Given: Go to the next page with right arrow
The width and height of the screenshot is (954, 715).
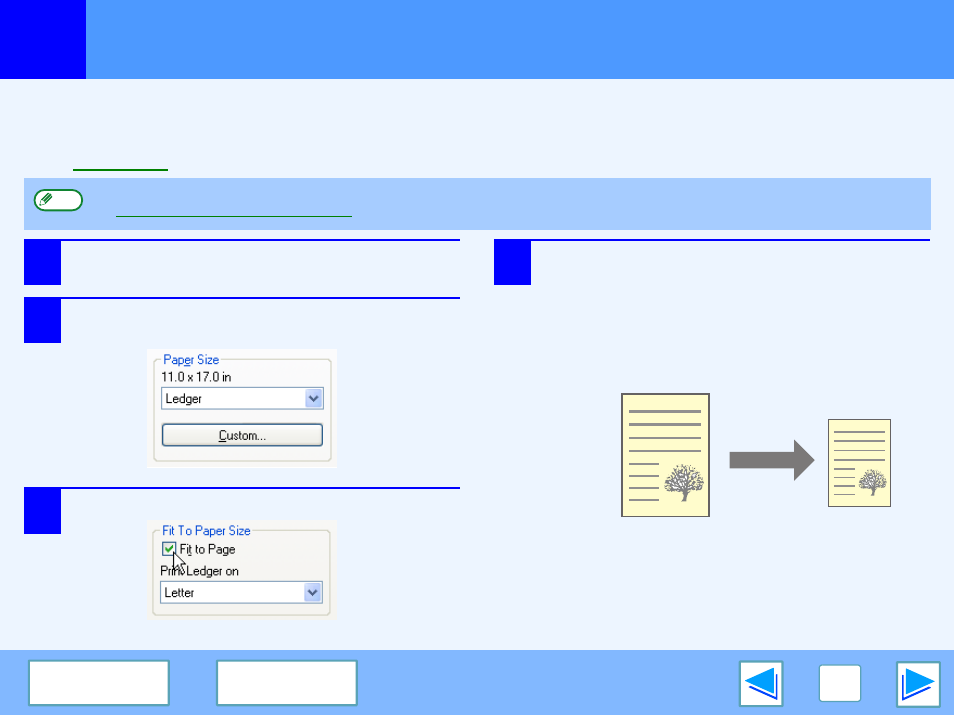Looking at the screenshot, I should [918, 683].
